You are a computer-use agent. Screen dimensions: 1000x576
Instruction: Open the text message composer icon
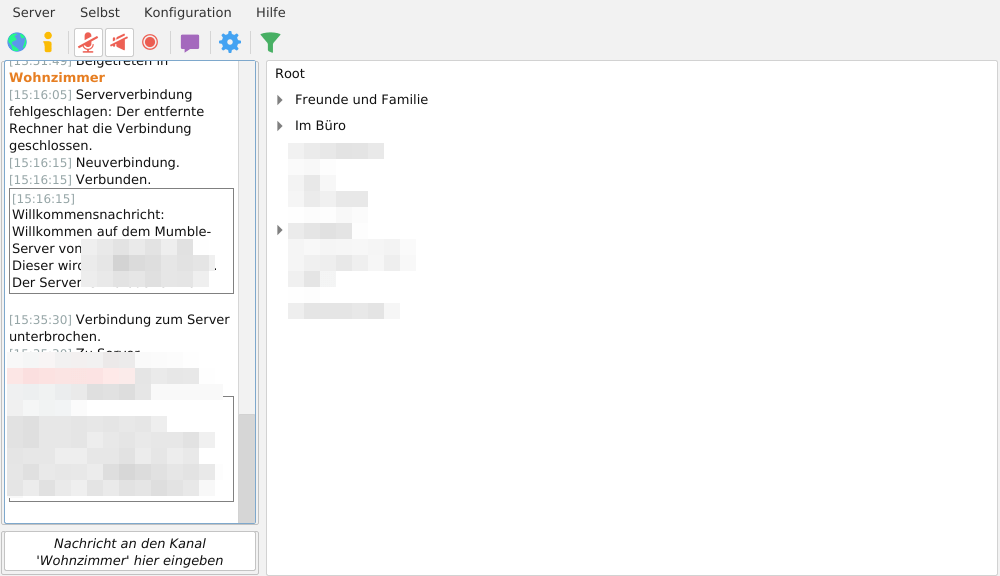click(188, 42)
